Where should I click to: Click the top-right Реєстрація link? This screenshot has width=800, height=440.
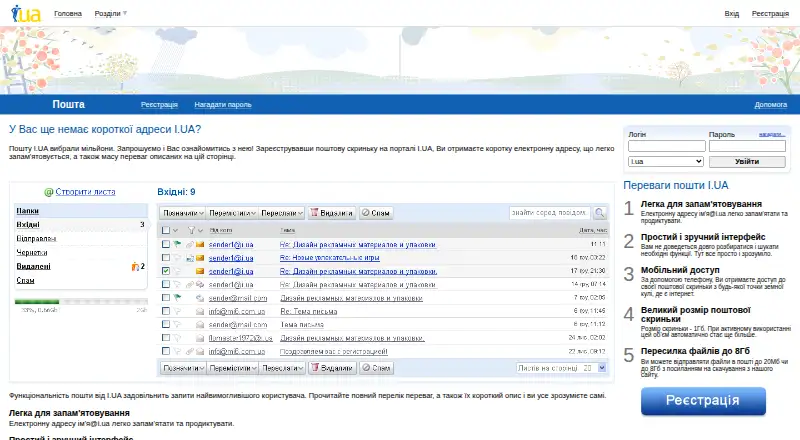770,14
